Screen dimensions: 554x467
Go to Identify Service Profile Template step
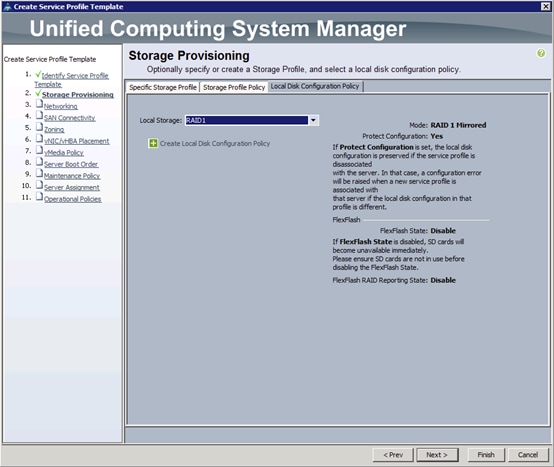[x=72, y=80]
